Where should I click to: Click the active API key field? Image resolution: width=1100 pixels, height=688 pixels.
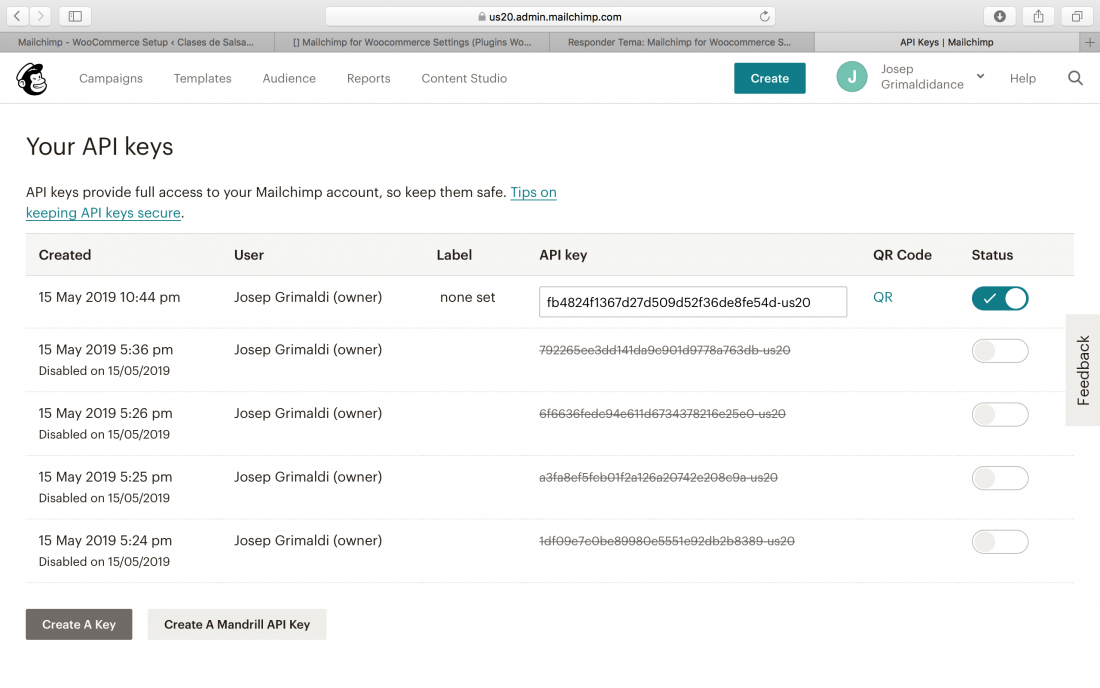click(692, 302)
